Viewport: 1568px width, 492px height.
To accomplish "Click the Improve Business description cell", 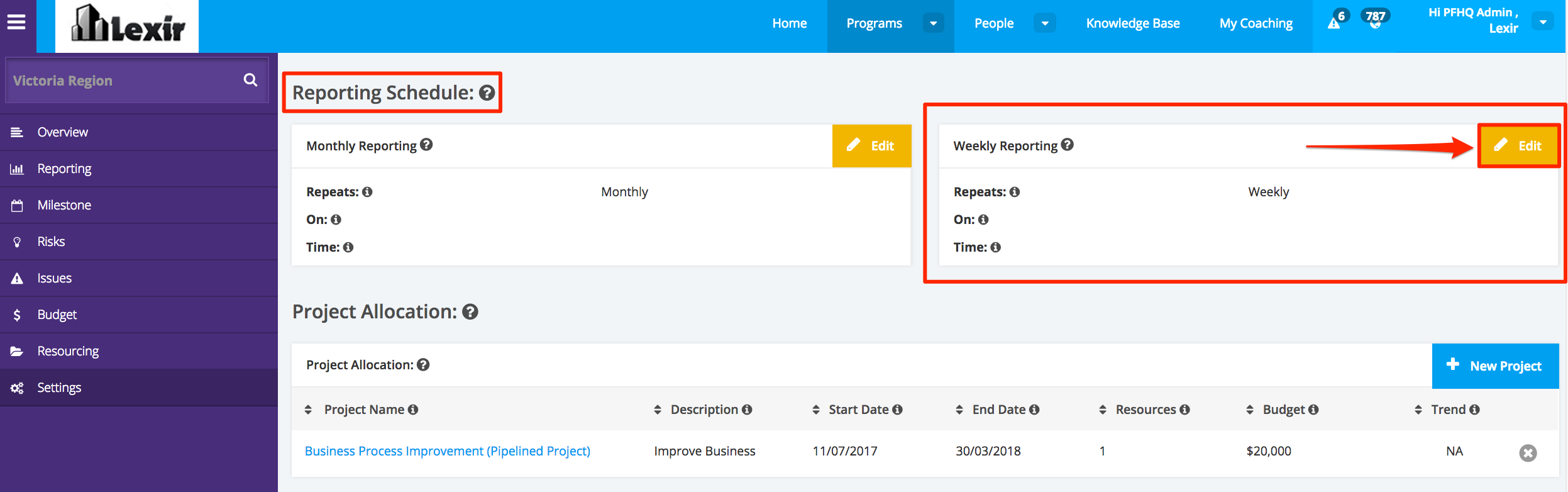I will [x=705, y=451].
